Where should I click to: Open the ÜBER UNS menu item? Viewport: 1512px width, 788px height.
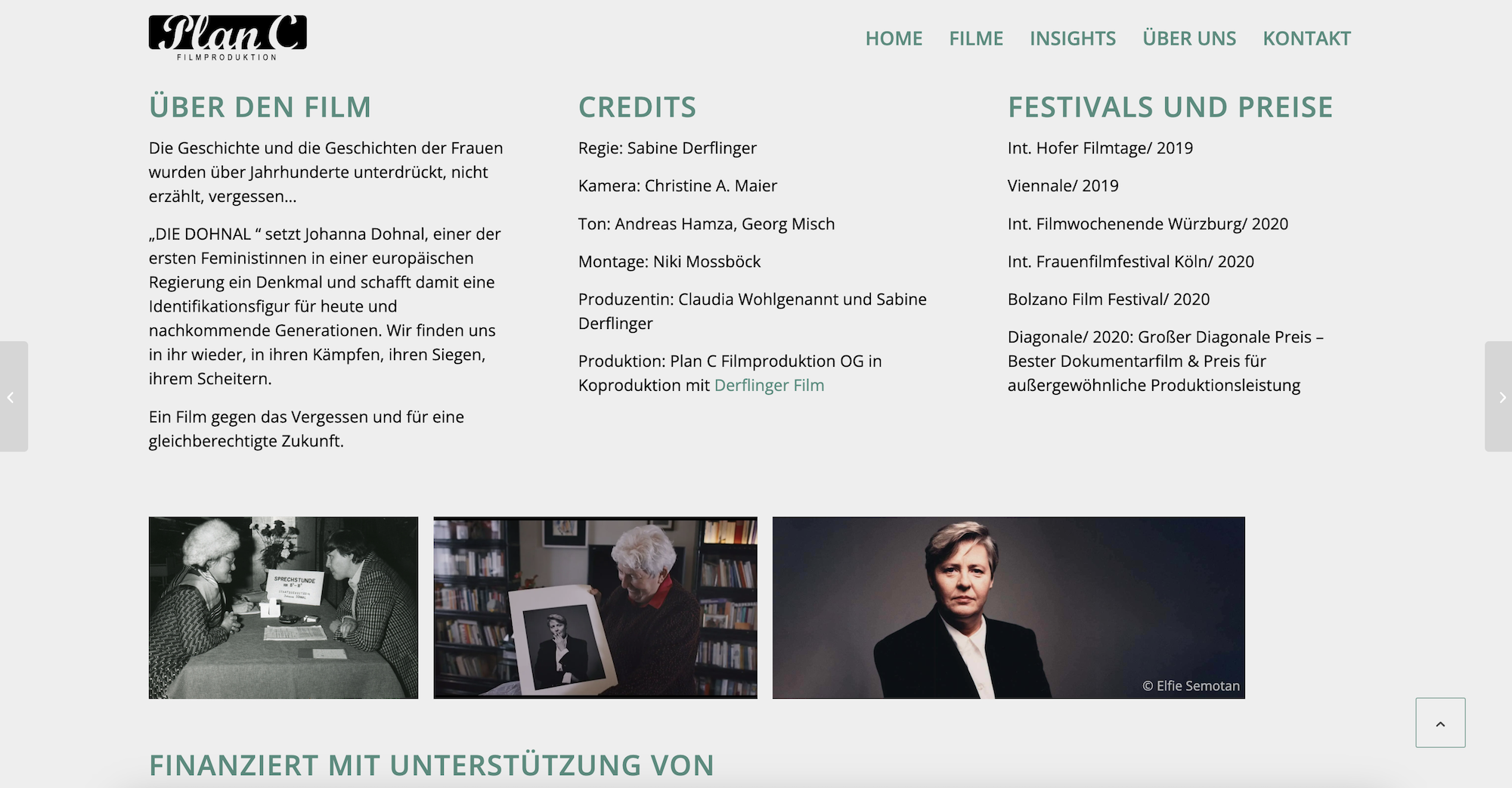click(x=1189, y=39)
